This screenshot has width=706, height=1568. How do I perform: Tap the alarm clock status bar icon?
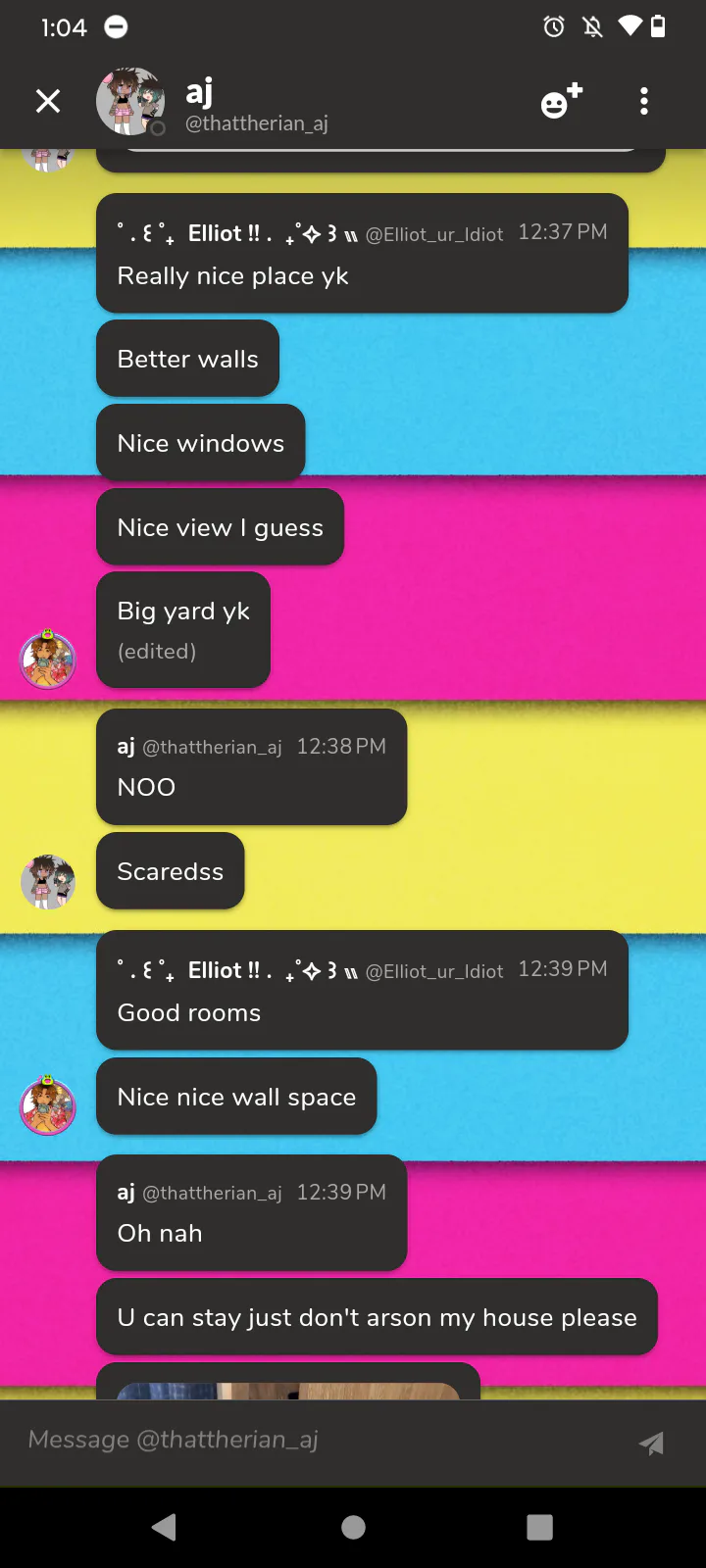pyautogui.click(x=554, y=26)
